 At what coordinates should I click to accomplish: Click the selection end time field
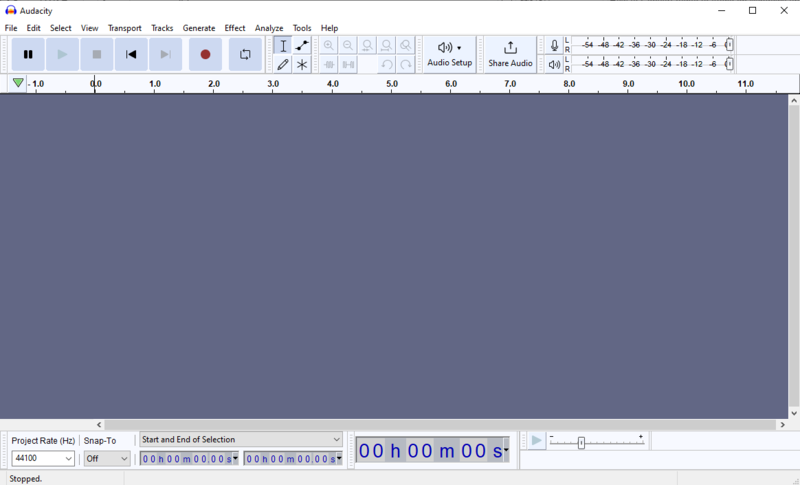[x=290, y=459]
